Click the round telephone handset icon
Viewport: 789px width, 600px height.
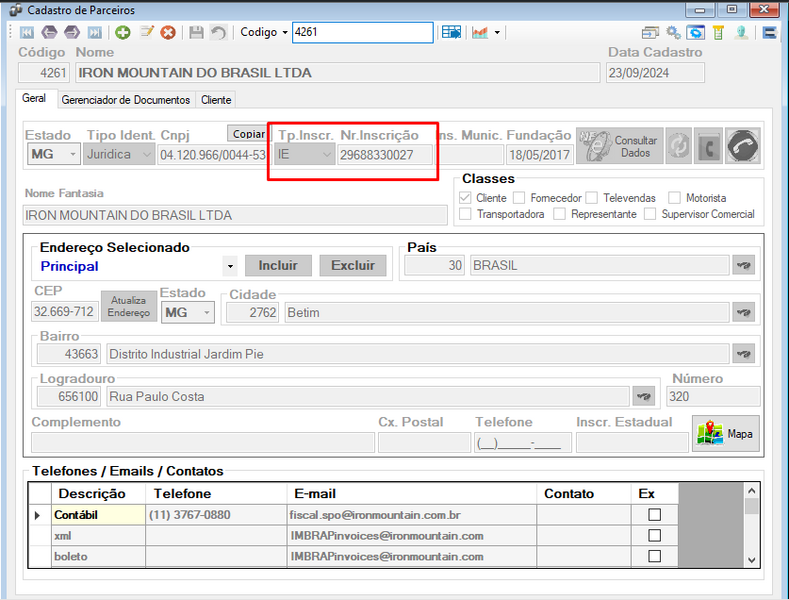click(743, 146)
